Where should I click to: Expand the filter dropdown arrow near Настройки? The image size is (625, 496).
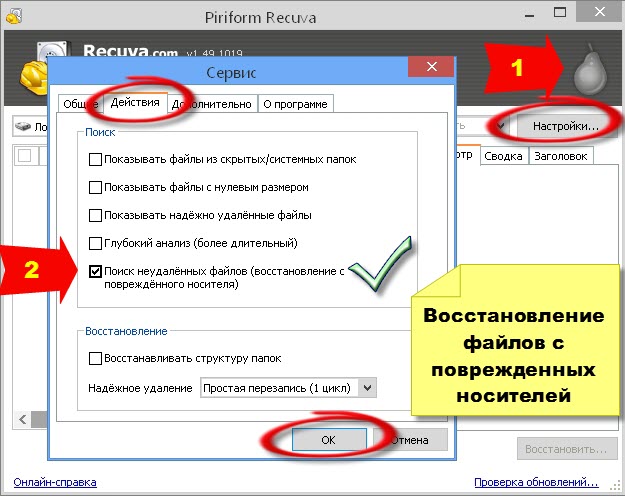coord(501,126)
